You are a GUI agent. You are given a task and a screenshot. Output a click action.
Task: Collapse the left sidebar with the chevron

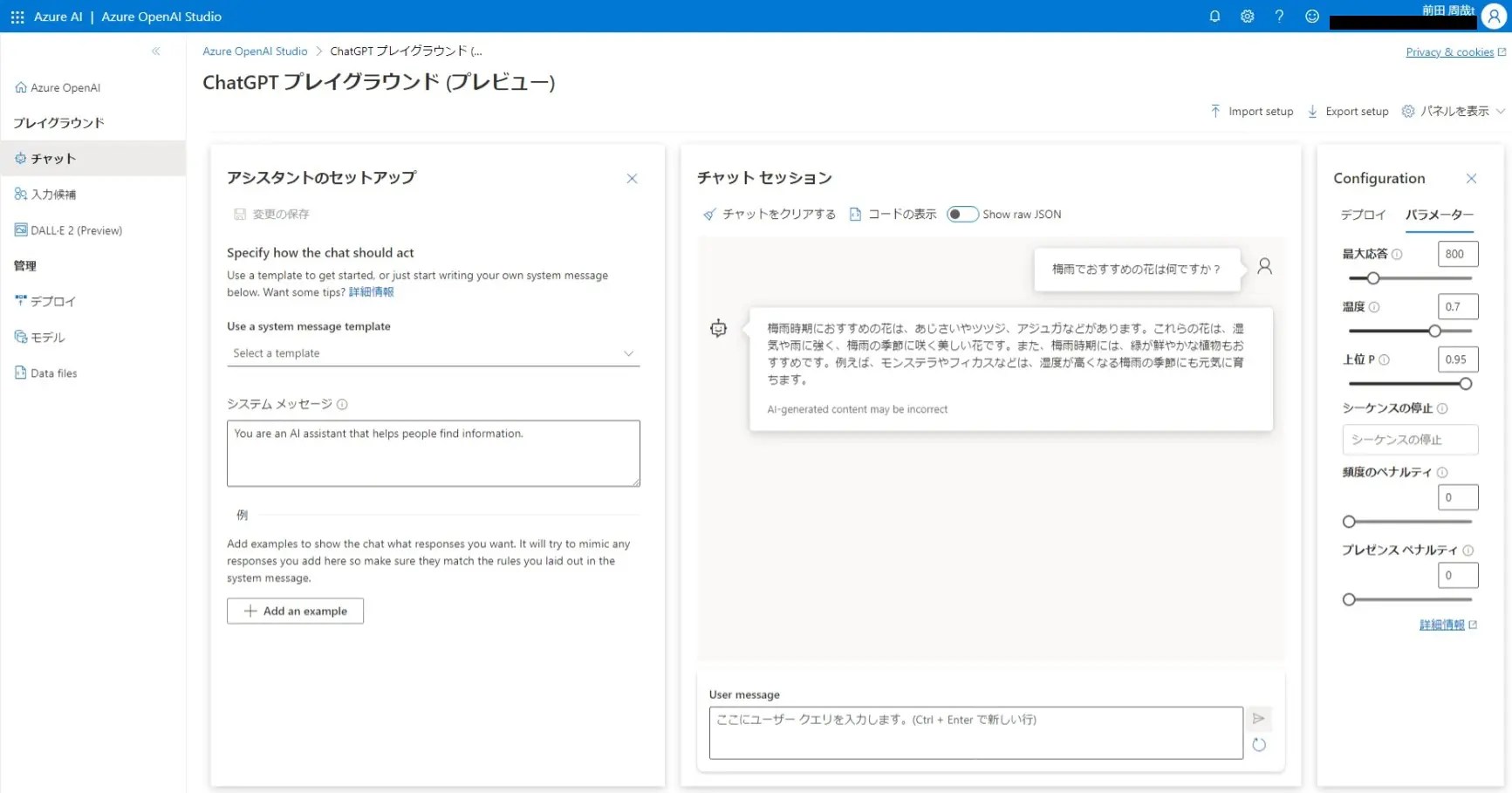[156, 51]
